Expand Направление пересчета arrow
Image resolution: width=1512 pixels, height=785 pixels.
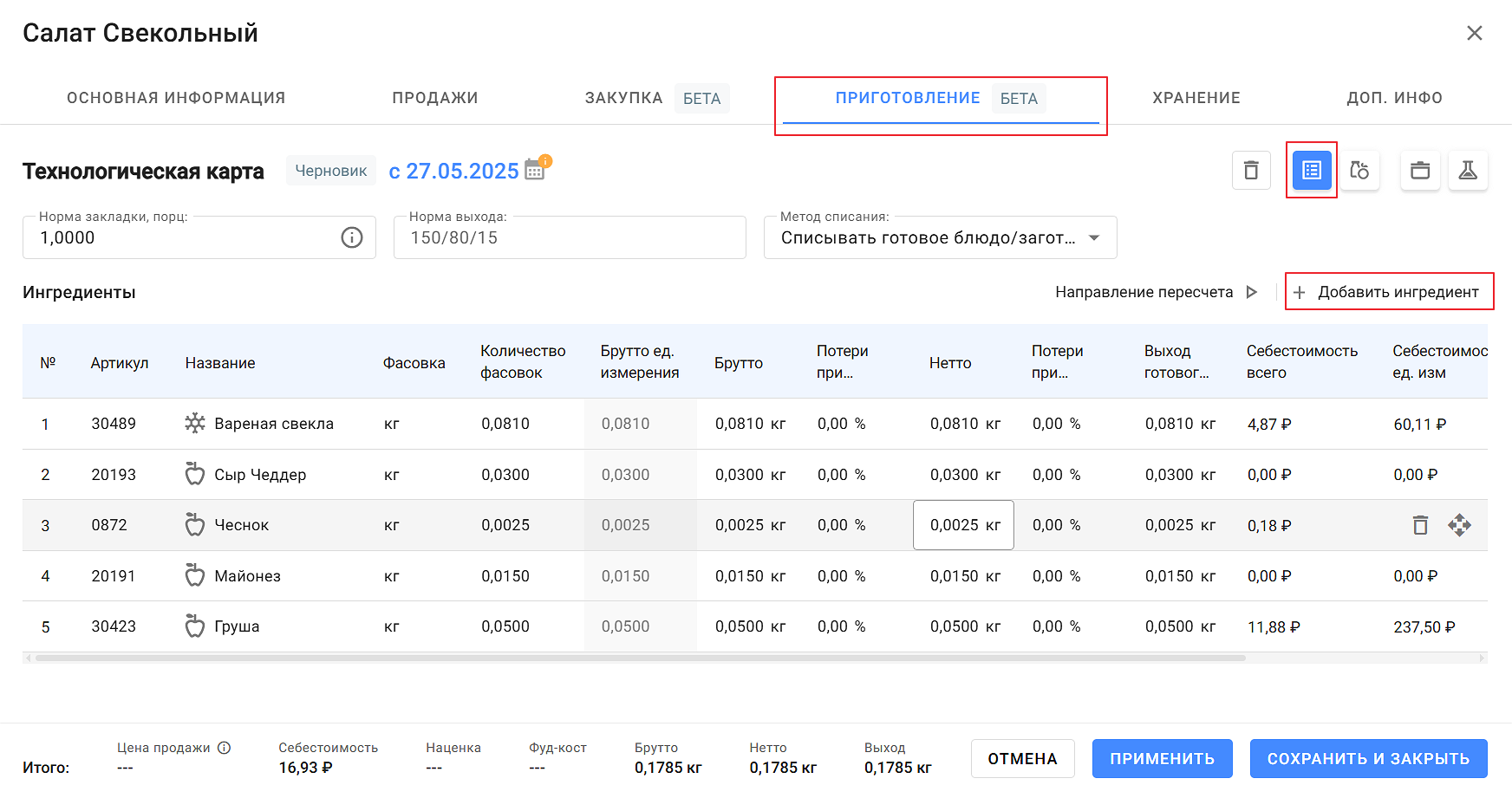(1251, 292)
